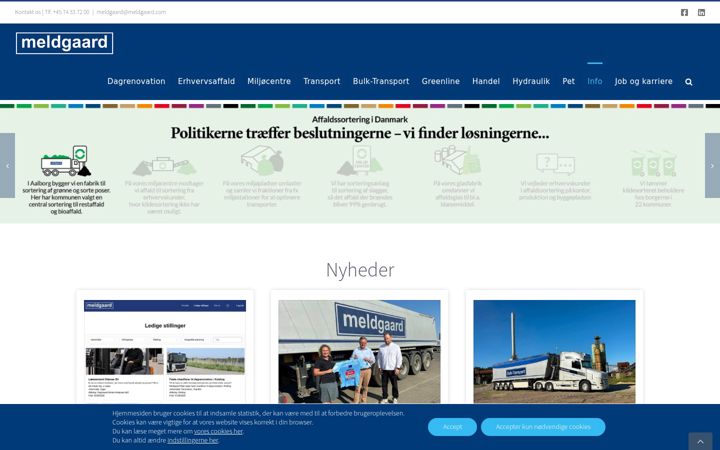This screenshot has width=720, height=450.
Task: Go to the previous slide with the left arrow
Action: click(7, 166)
